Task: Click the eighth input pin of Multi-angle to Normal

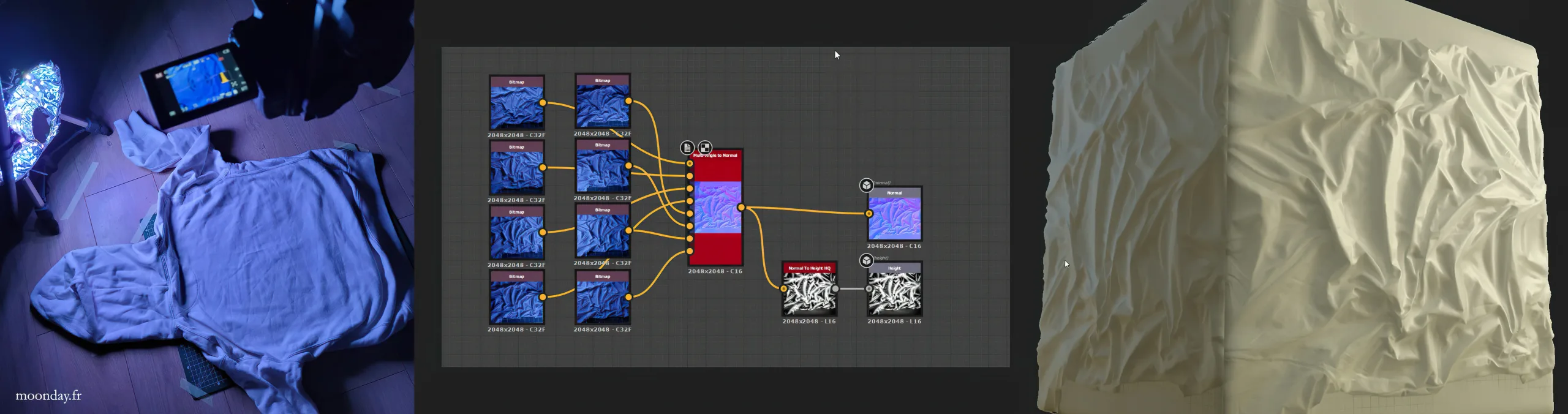Action: click(690, 251)
